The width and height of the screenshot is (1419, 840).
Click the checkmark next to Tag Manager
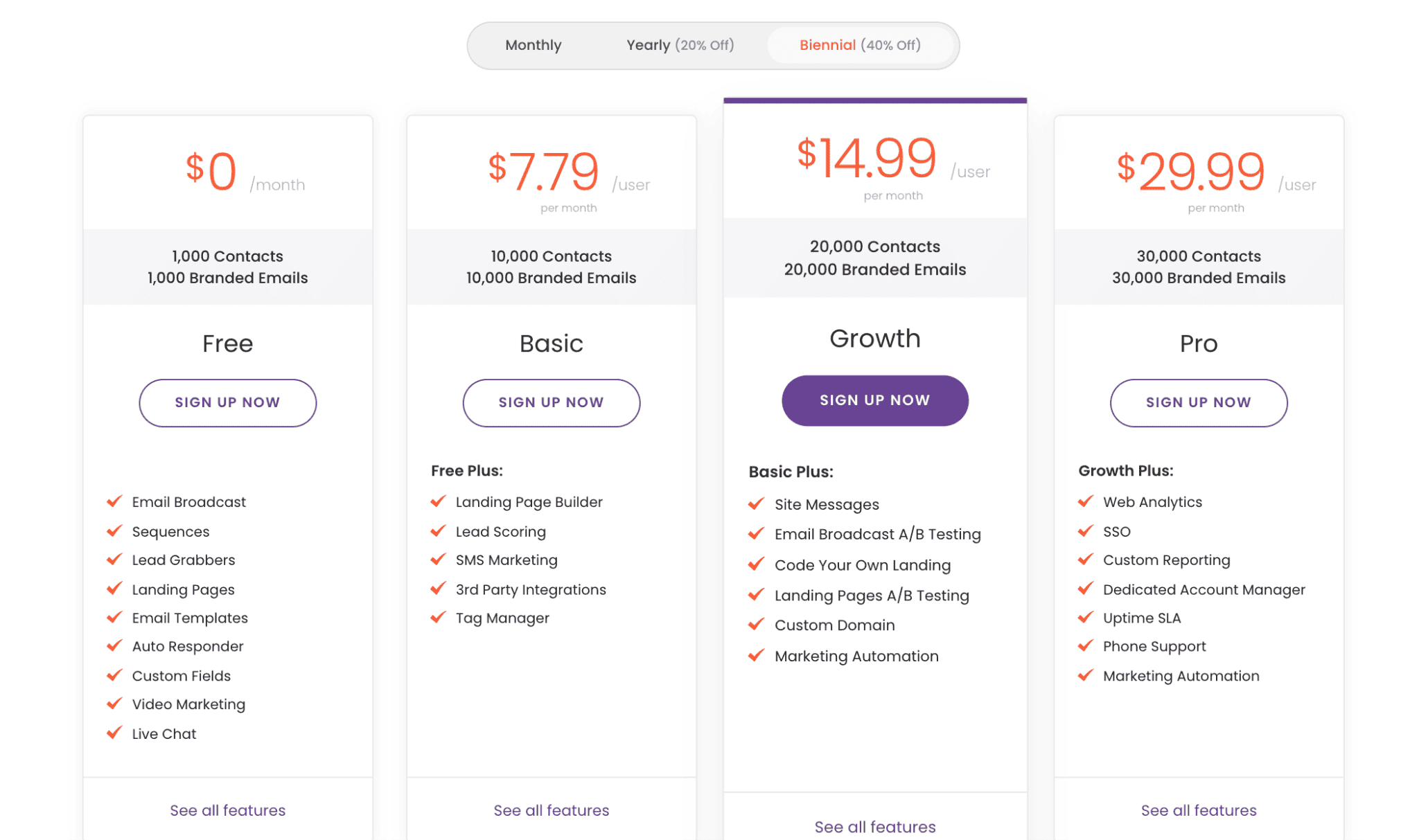pyautogui.click(x=439, y=617)
